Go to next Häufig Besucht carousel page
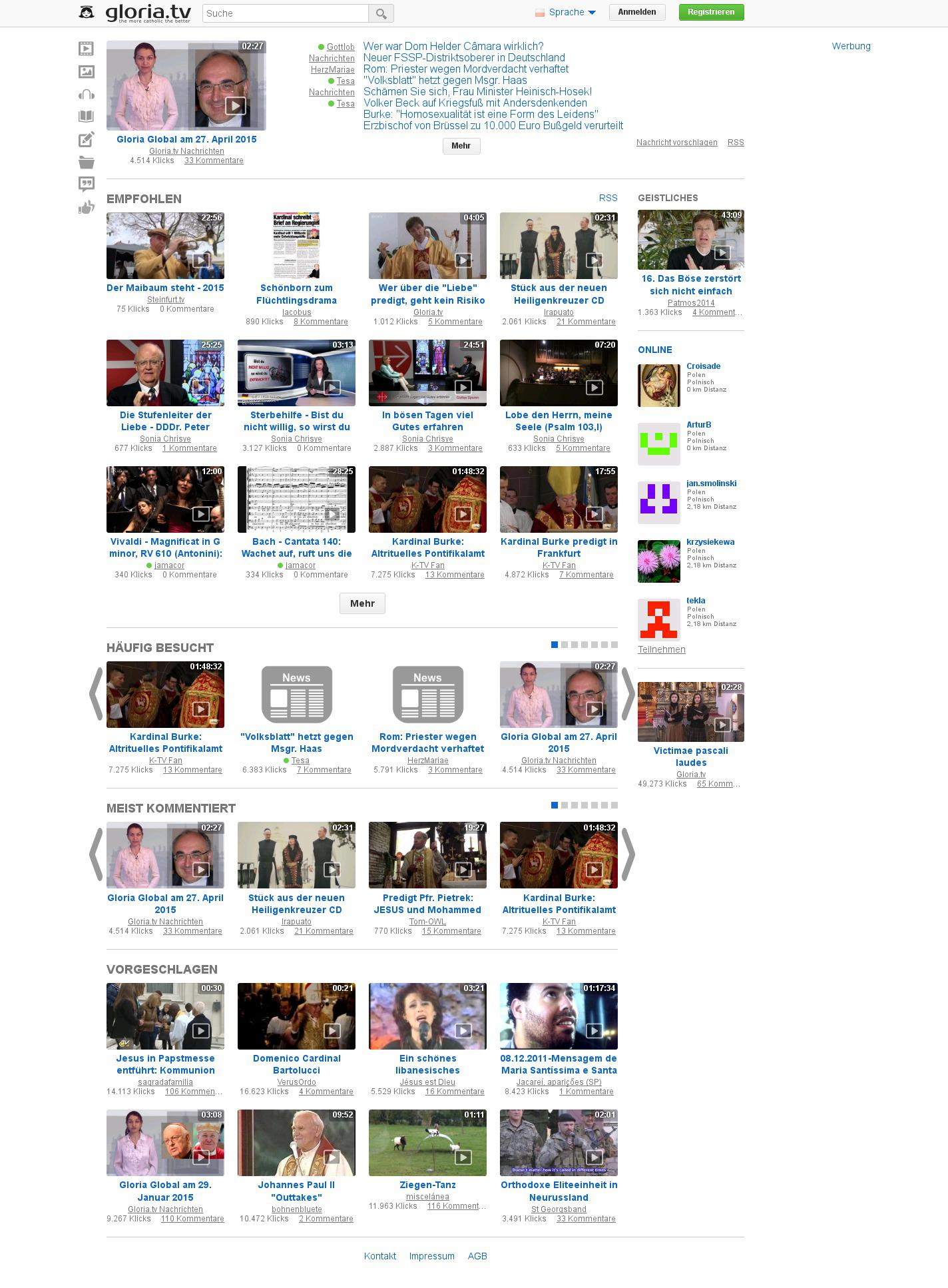948x1288 pixels. 627,694
